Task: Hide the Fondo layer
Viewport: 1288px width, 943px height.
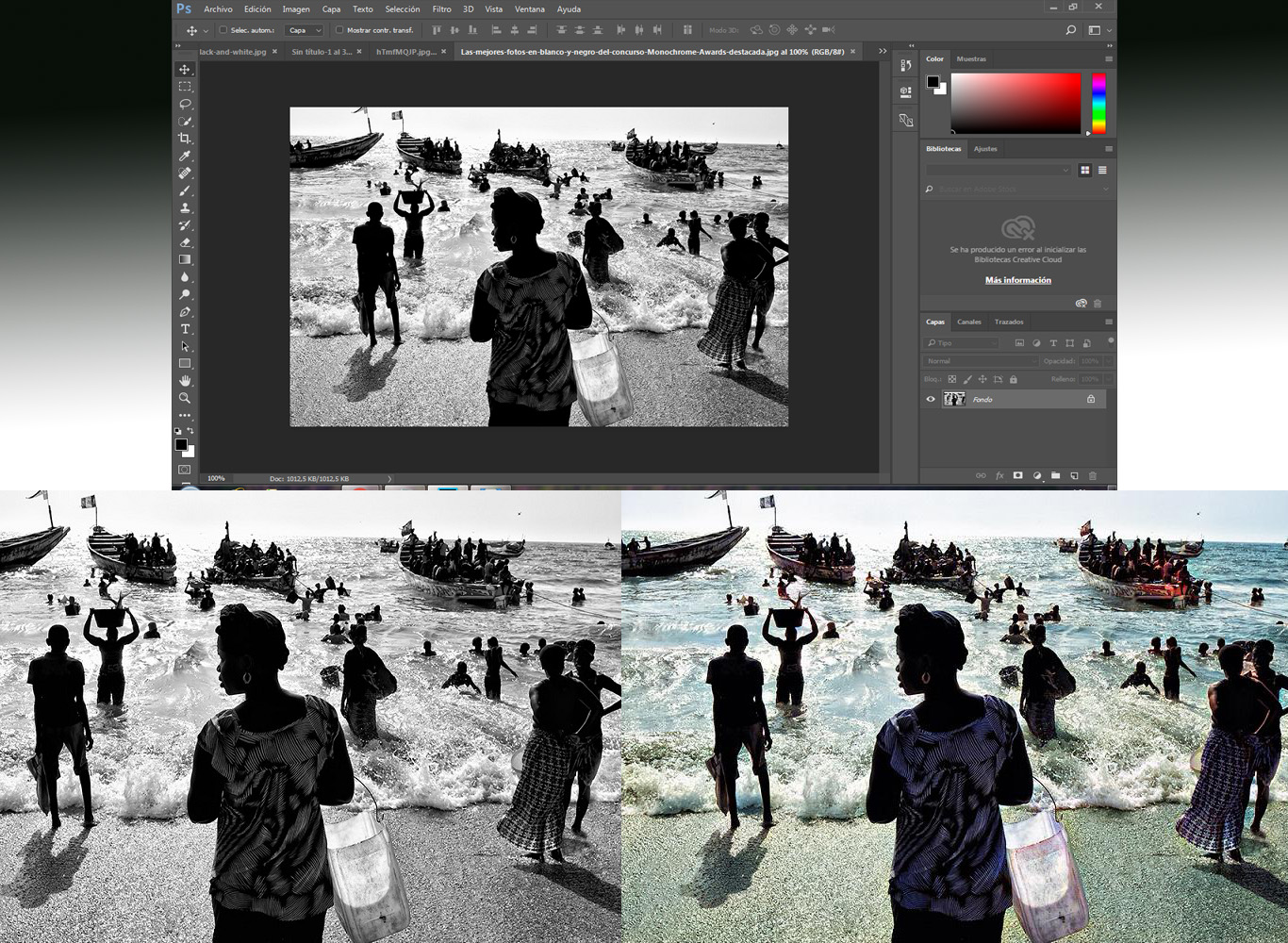Action: (931, 399)
